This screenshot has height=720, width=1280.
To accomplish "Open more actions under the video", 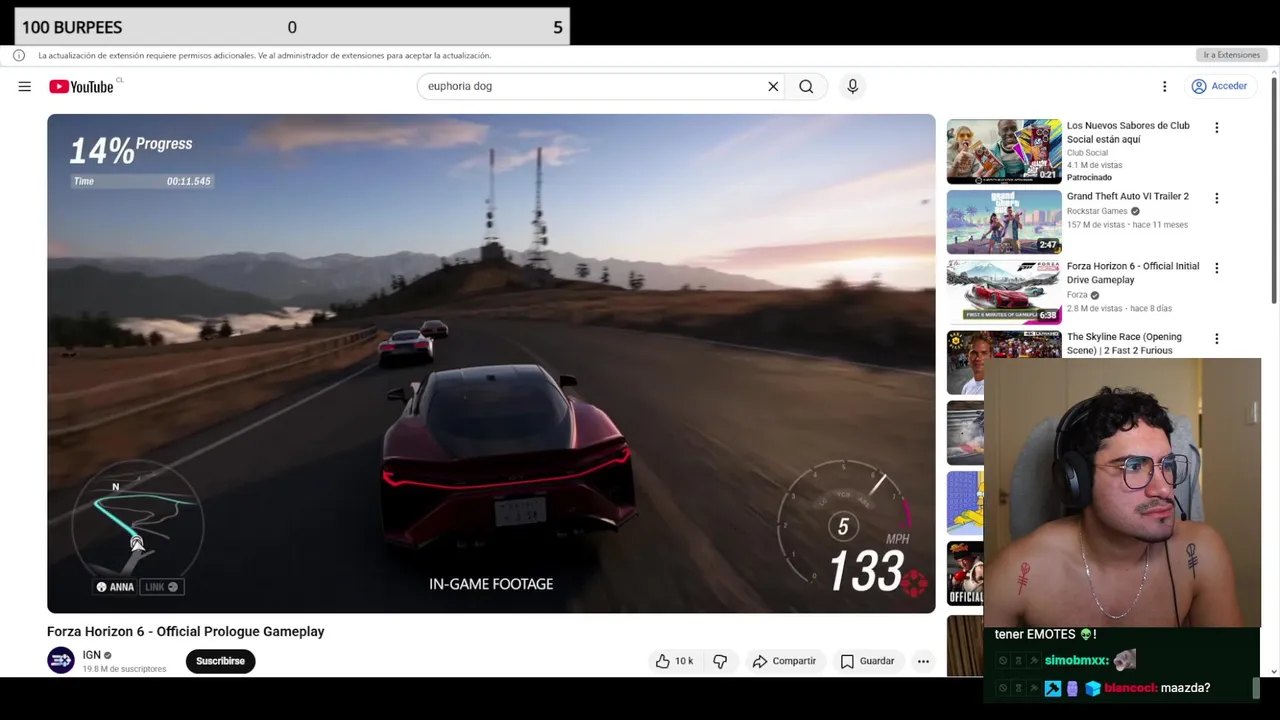I will coord(923,661).
